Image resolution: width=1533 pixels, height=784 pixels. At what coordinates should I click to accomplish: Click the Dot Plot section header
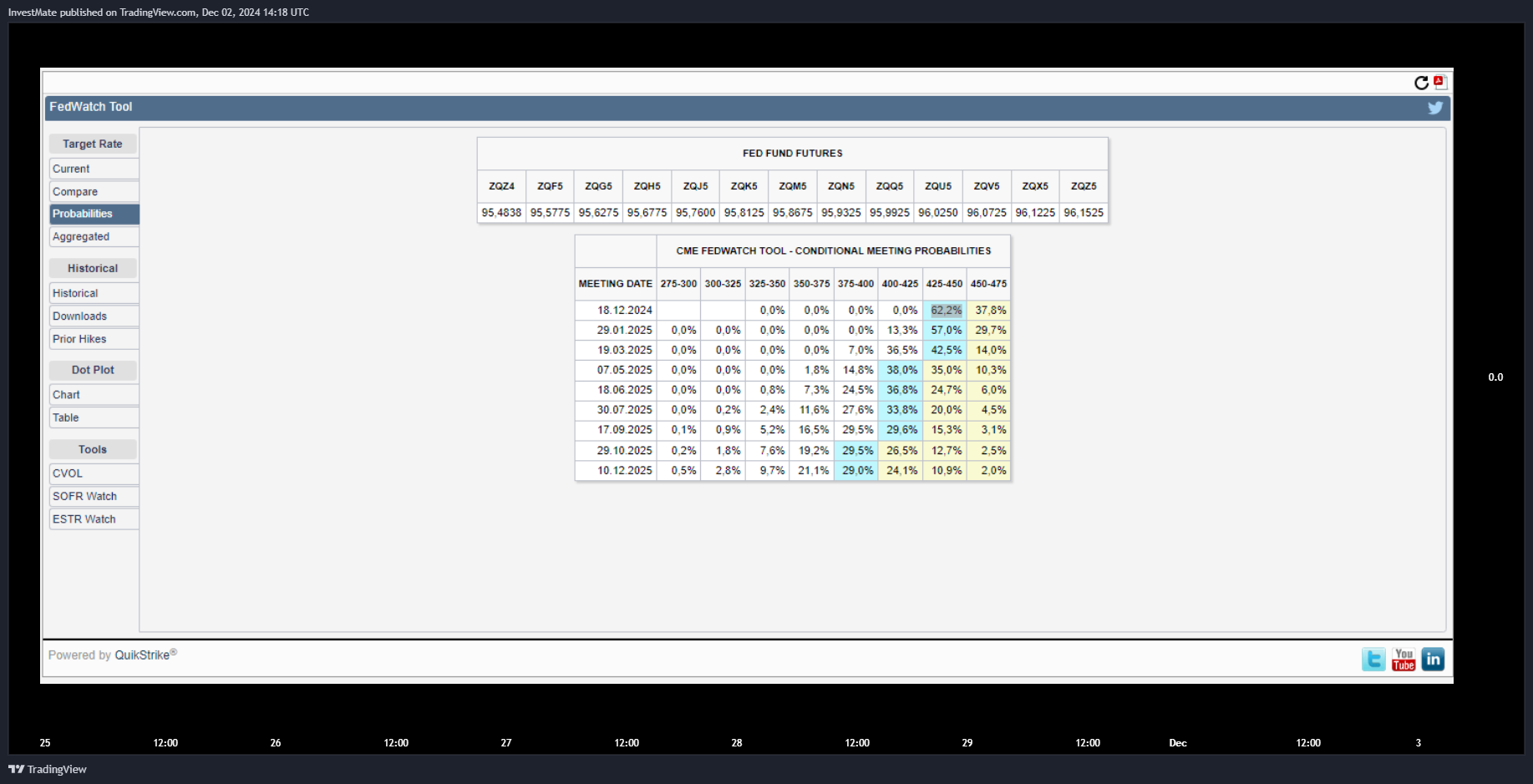click(93, 370)
